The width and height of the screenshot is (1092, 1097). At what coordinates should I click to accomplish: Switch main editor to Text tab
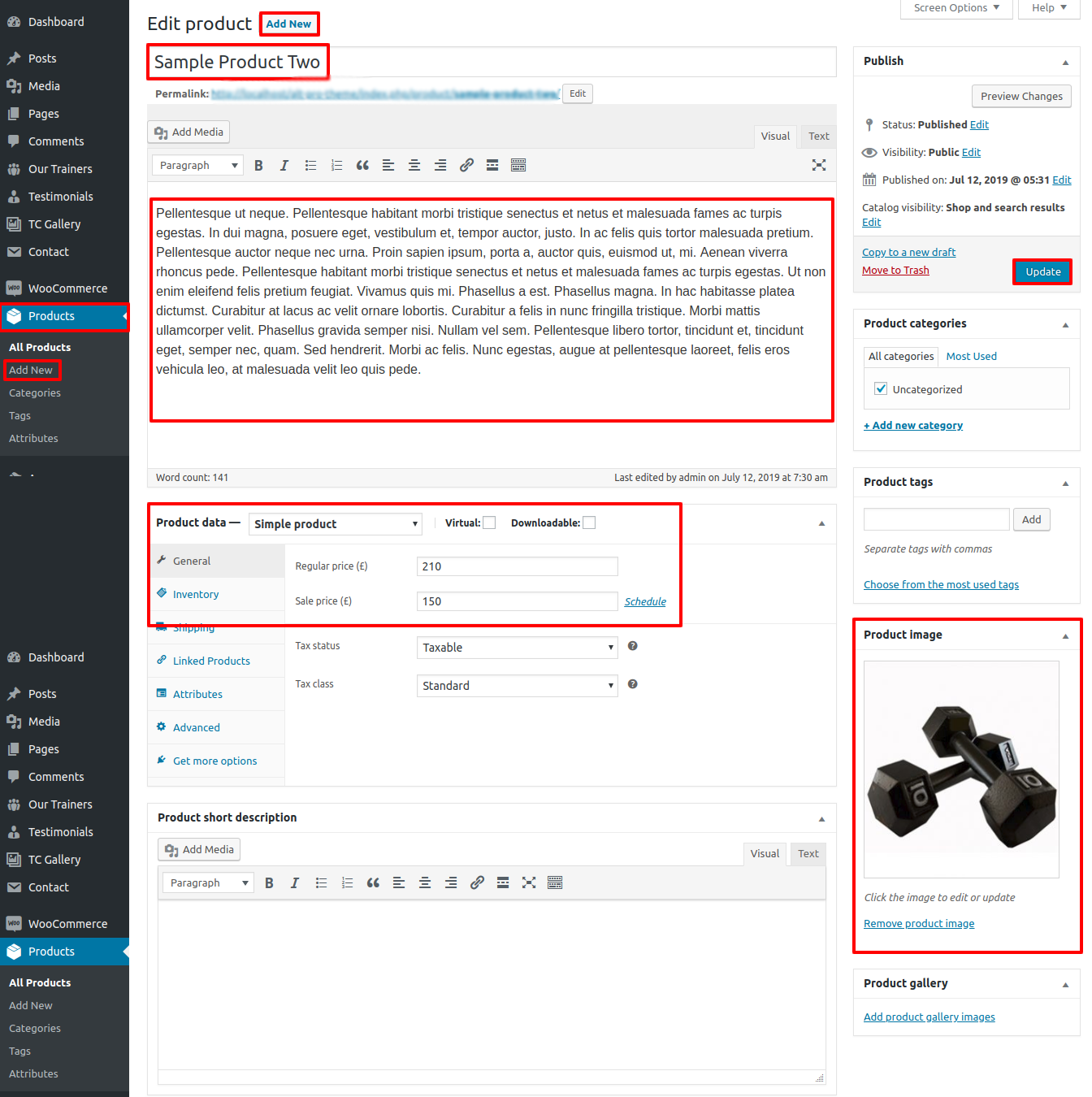click(818, 137)
